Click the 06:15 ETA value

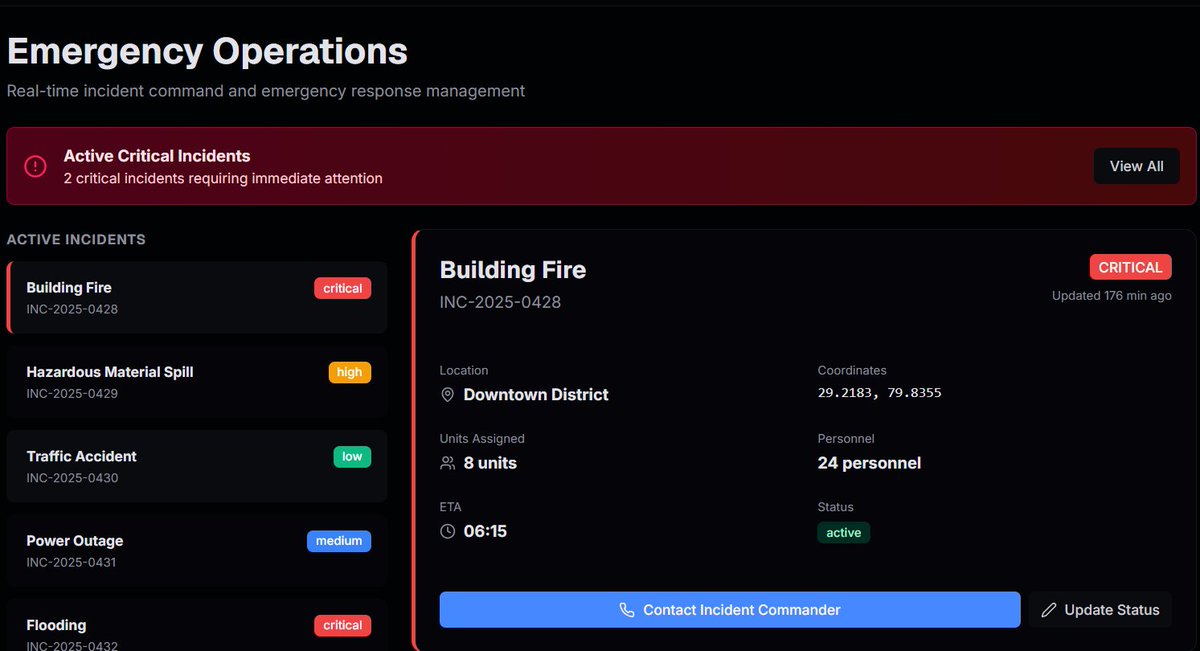click(x=485, y=531)
